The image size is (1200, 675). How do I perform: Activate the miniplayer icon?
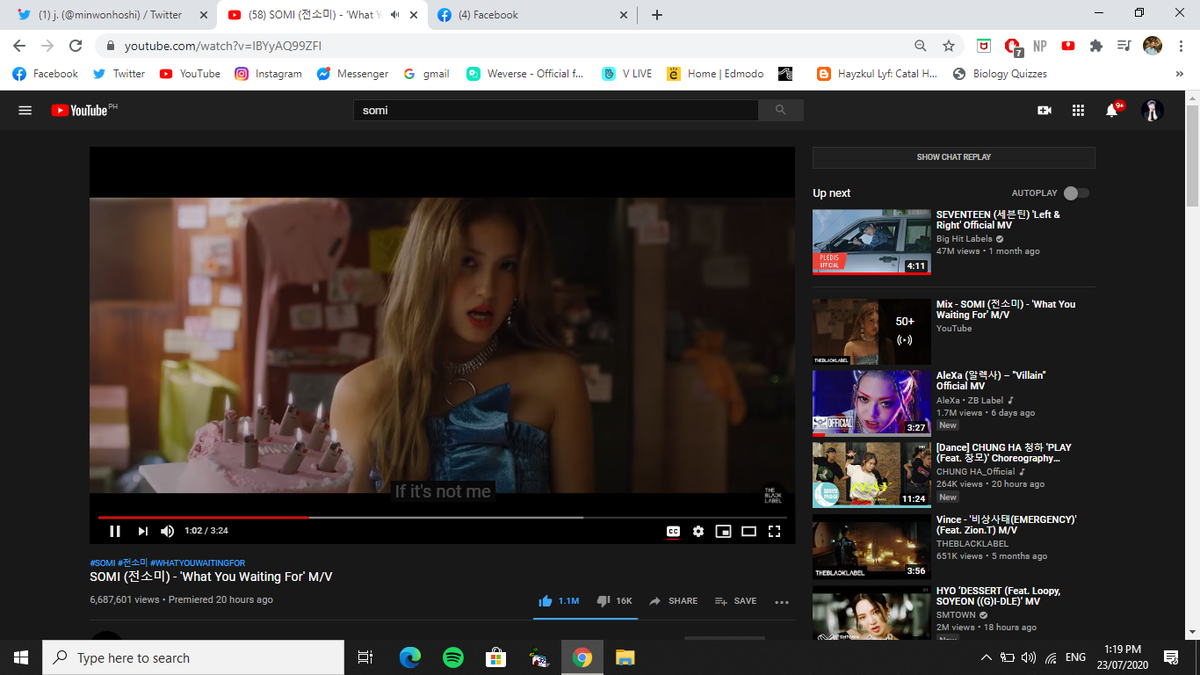722,531
